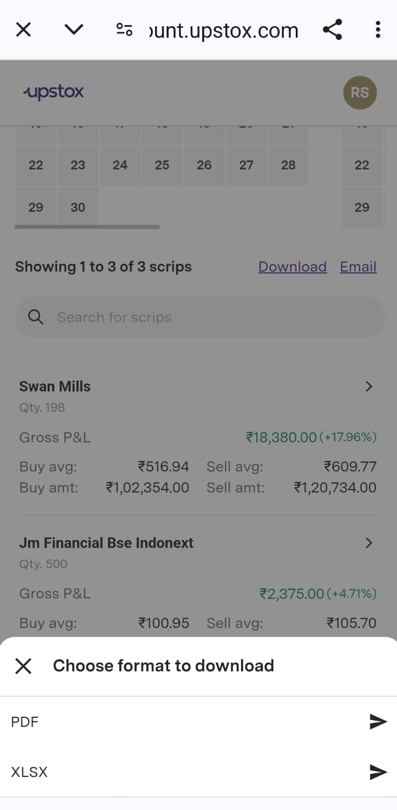The image size is (397, 810).
Task: Tap the send arrow next to PDF
Action: point(378,722)
